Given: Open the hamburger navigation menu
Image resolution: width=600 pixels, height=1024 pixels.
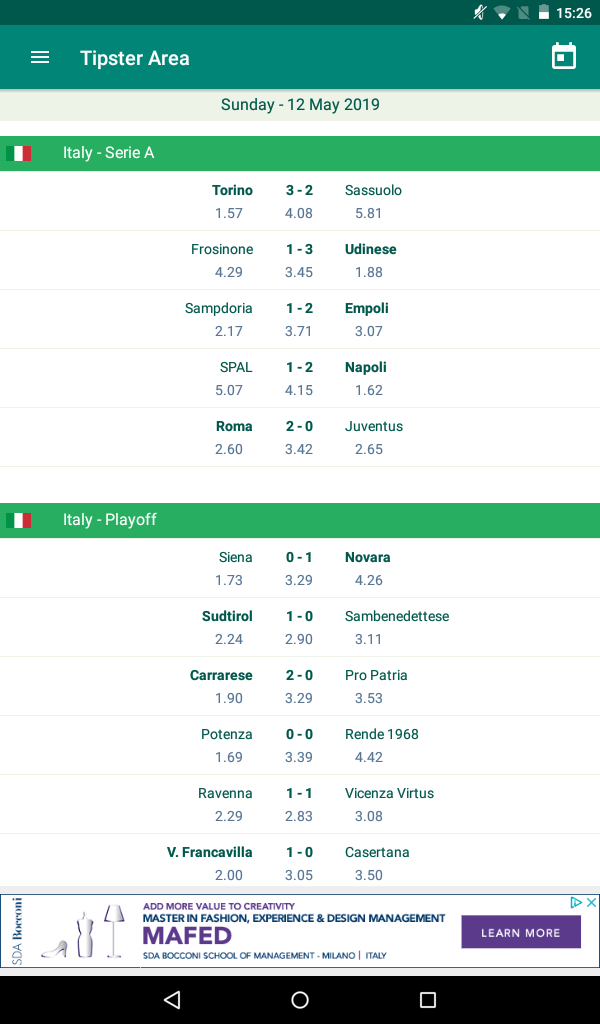Looking at the screenshot, I should pyautogui.click(x=40, y=57).
